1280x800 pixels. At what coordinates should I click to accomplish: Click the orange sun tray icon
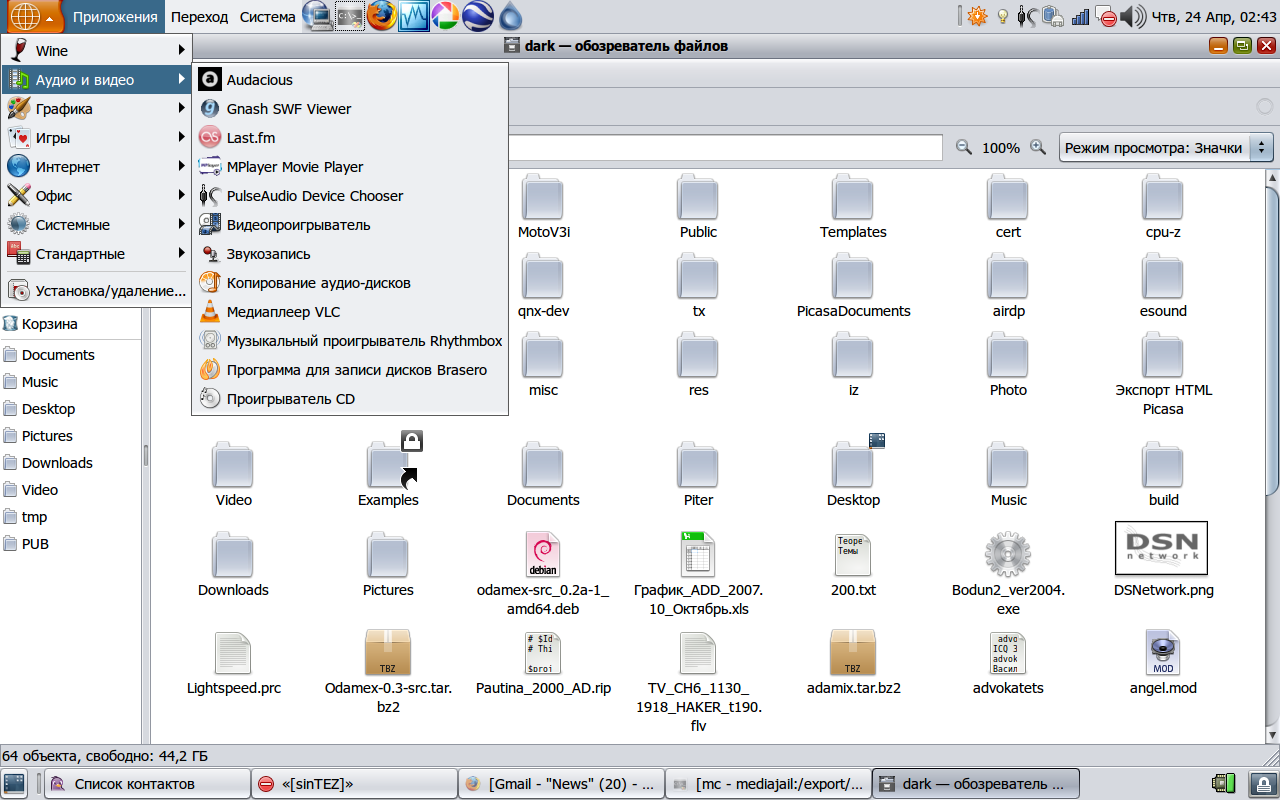pyautogui.click(x=976, y=16)
